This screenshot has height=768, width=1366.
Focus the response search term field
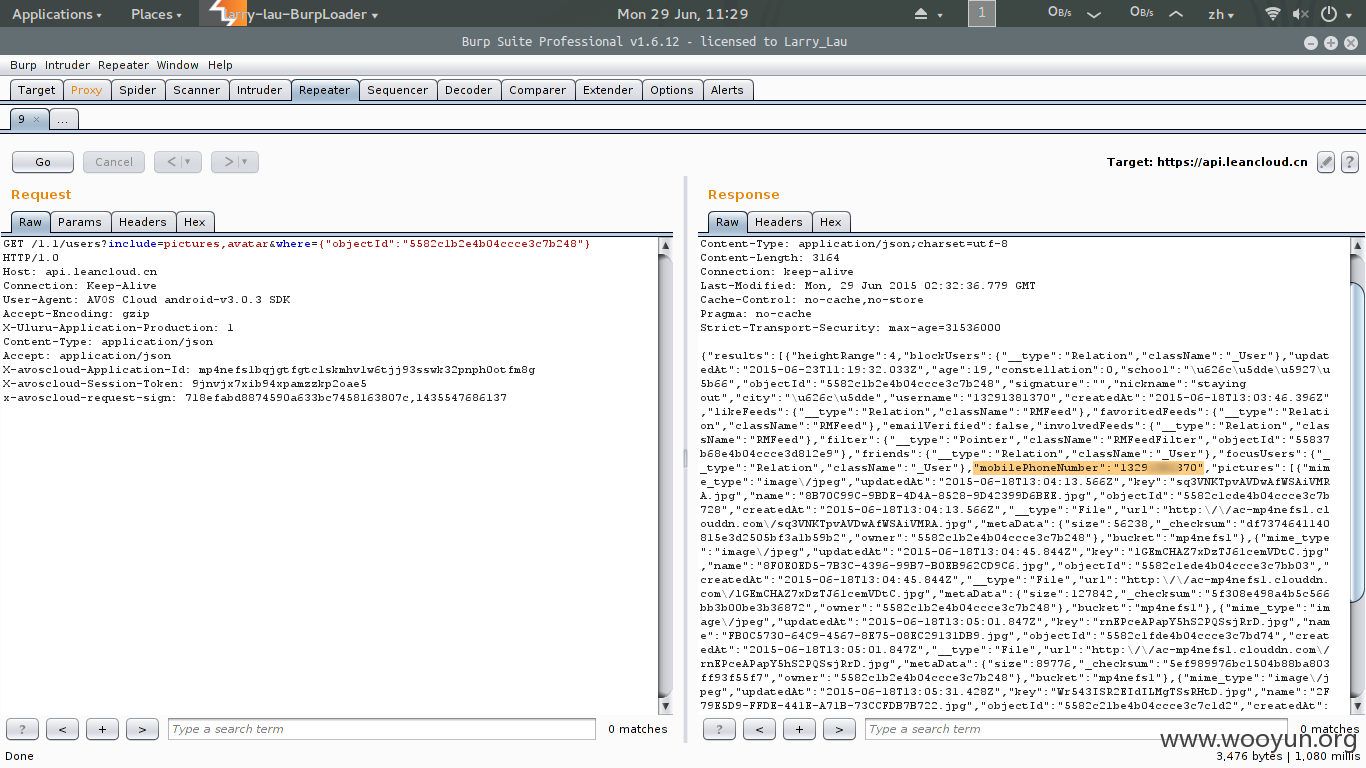(x=1078, y=729)
